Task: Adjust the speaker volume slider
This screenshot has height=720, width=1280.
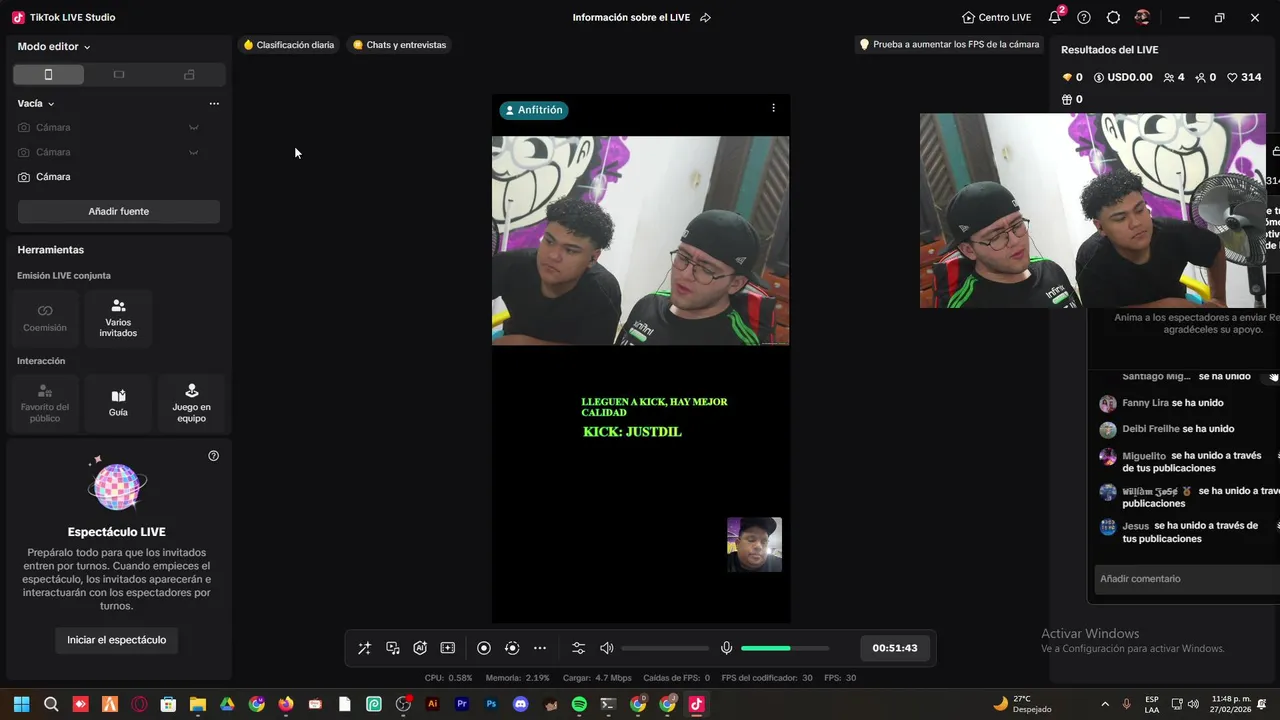Action: pos(665,648)
